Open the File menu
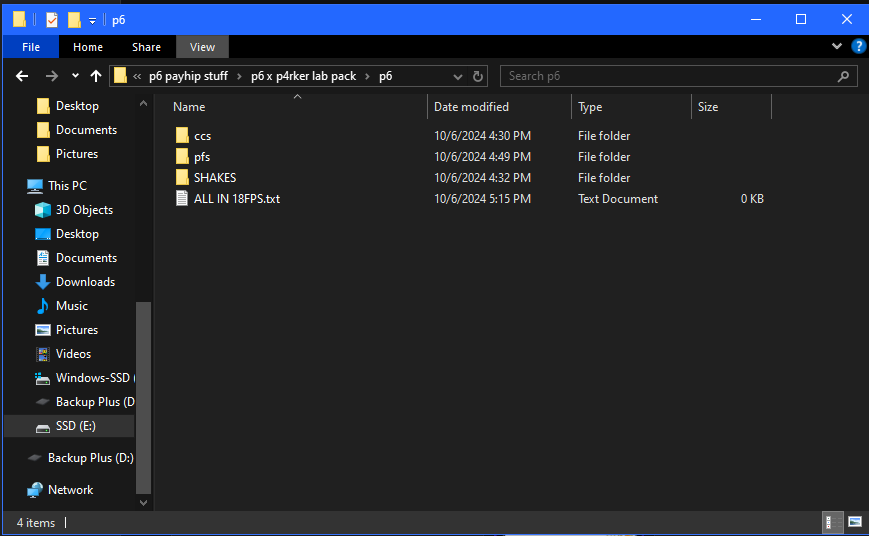The image size is (869, 536). 31,47
